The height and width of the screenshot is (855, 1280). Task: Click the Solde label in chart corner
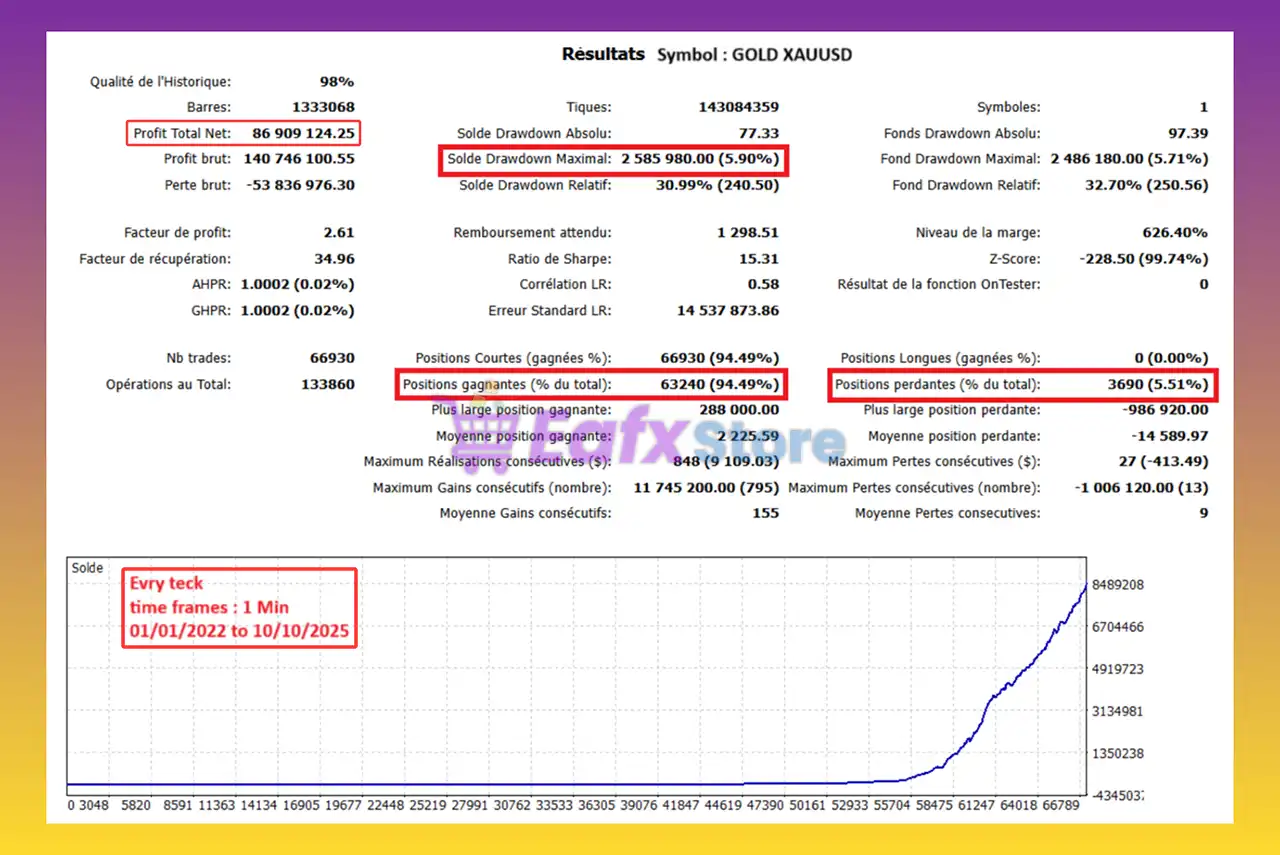[x=87, y=568]
